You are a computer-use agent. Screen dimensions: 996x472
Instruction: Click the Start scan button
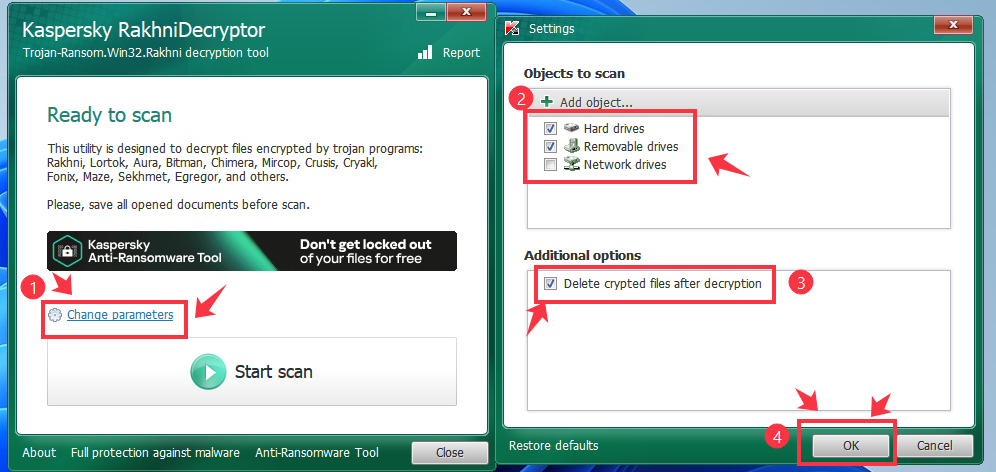click(252, 372)
